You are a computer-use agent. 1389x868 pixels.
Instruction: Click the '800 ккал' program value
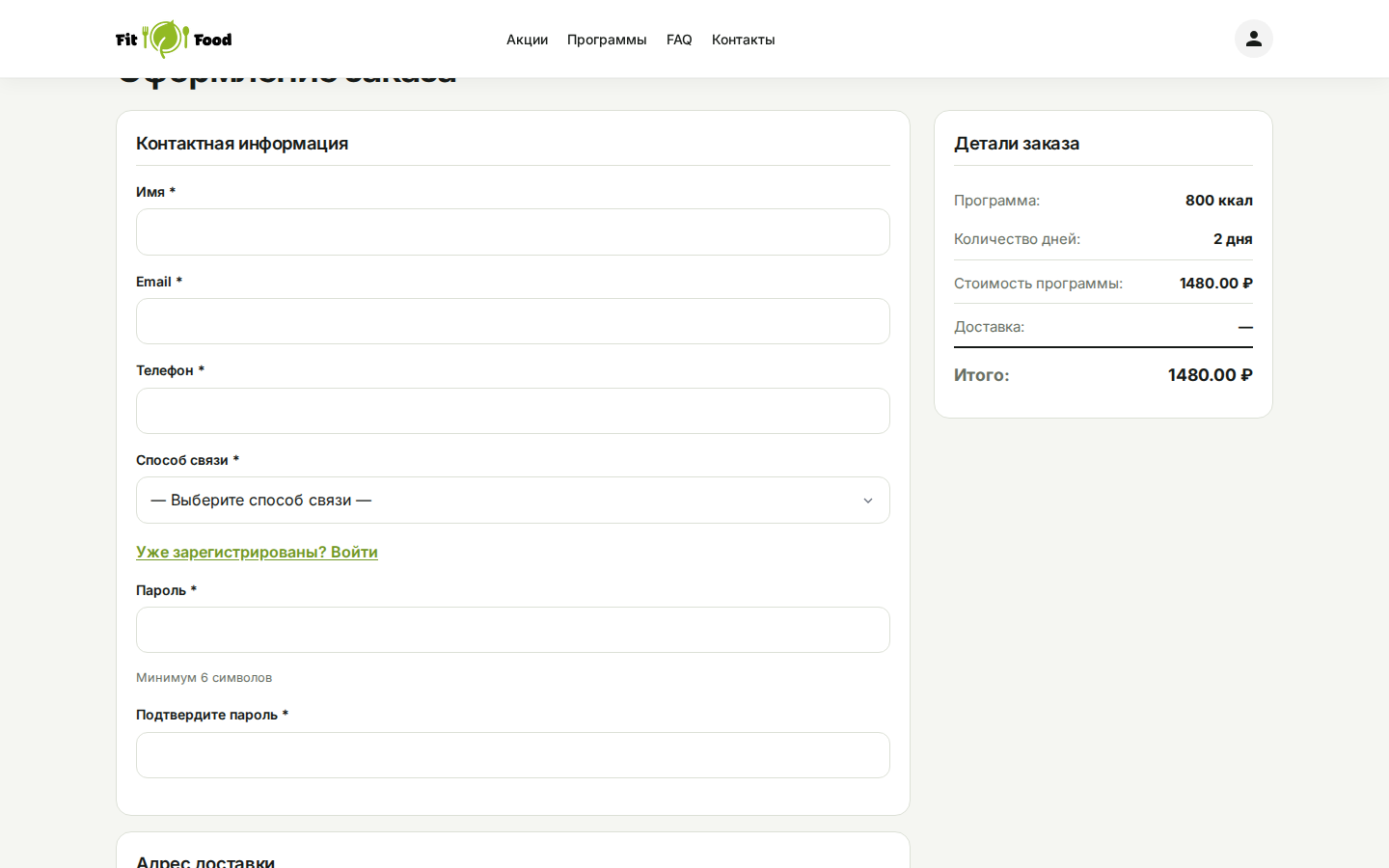coord(1218,201)
